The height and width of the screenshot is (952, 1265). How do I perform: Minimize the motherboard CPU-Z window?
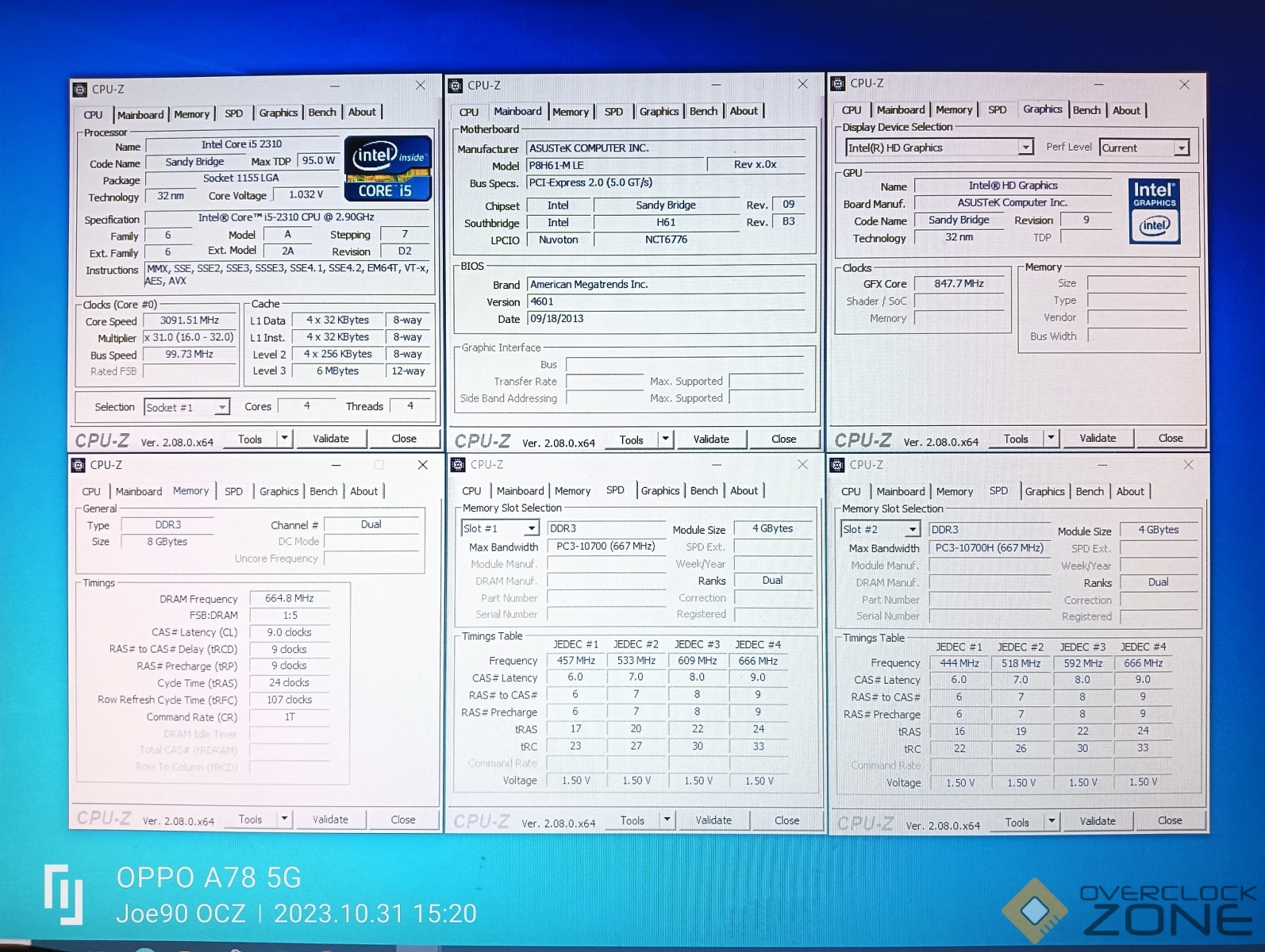click(716, 84)
